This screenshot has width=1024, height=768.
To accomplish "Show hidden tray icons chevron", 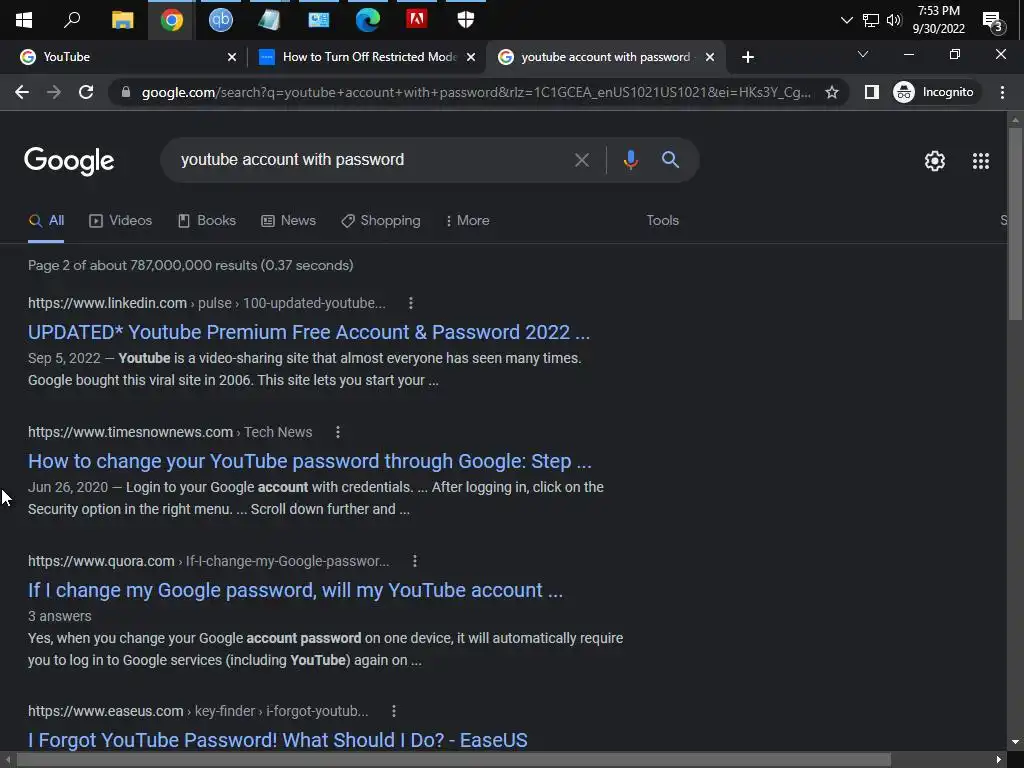I will point(846,20).
